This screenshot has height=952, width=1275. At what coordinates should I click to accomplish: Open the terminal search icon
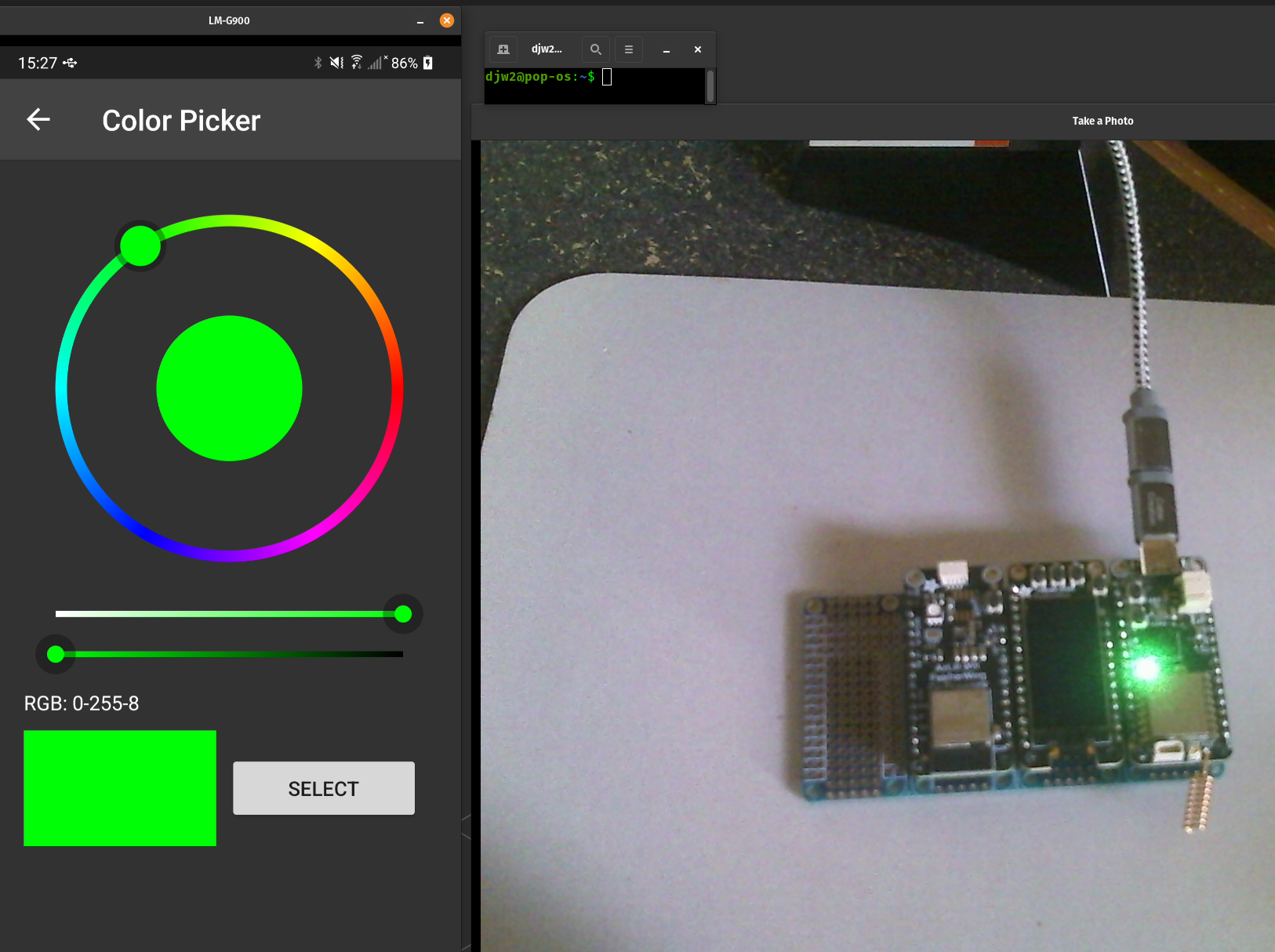click(x=595, y=49)
